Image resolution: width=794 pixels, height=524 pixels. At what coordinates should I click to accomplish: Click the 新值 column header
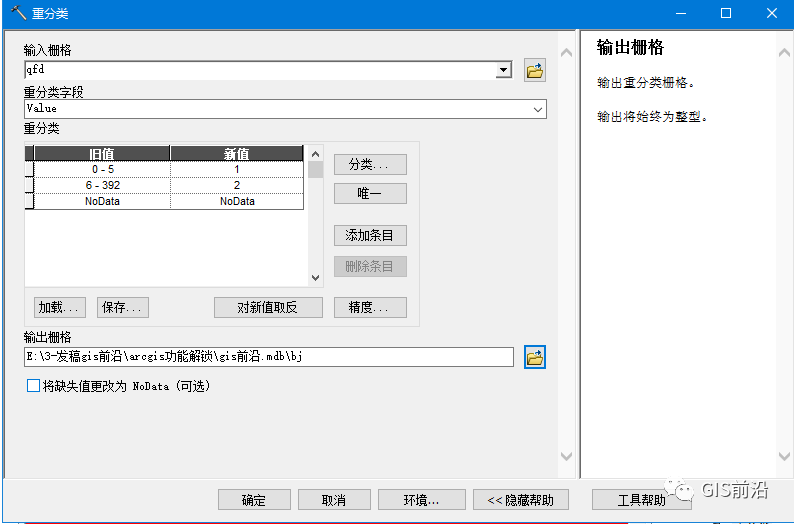pyautogui.click(x=236, y=153)
